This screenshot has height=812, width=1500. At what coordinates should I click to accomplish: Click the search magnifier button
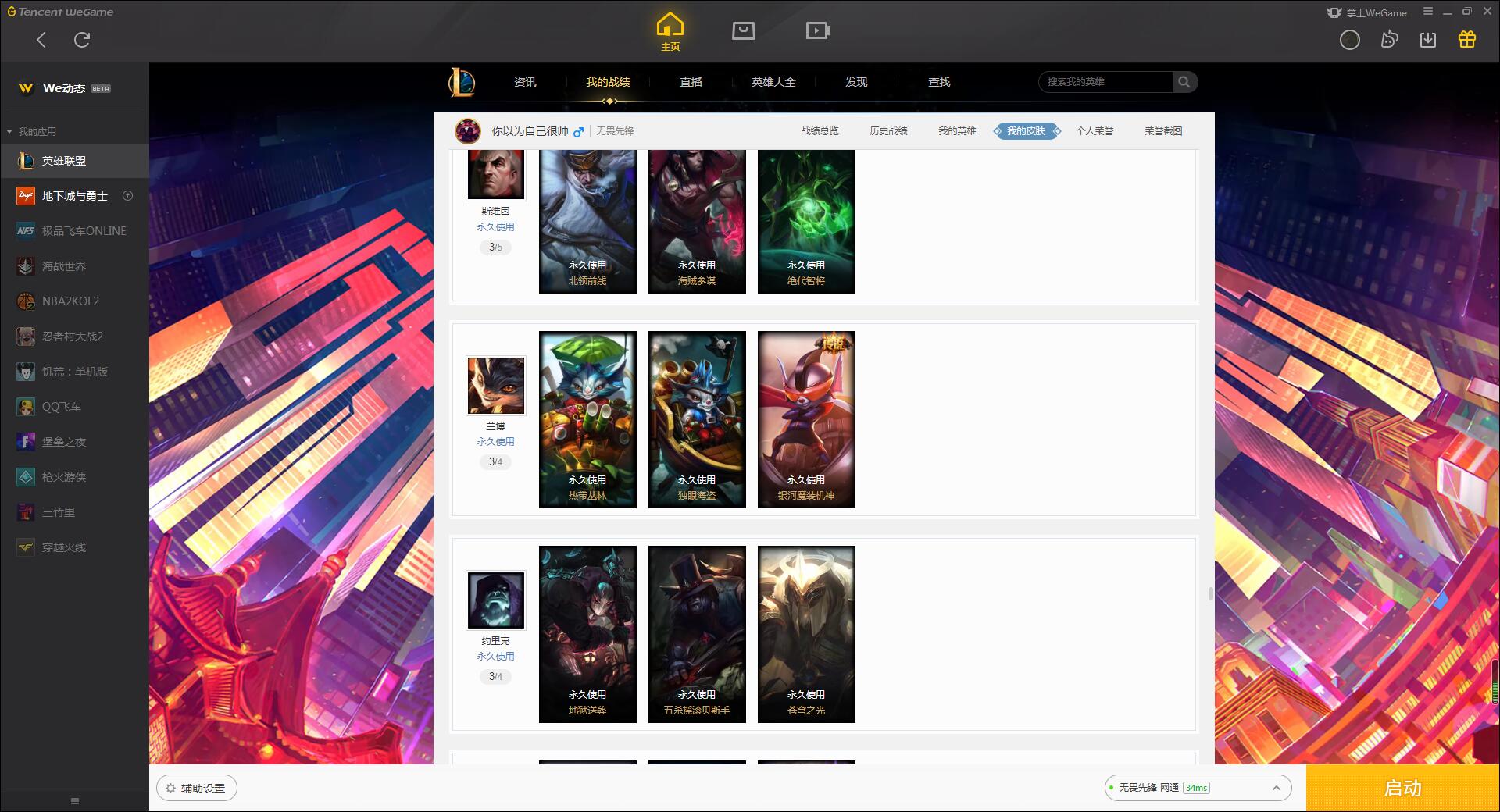click(x=1184, y=82)
